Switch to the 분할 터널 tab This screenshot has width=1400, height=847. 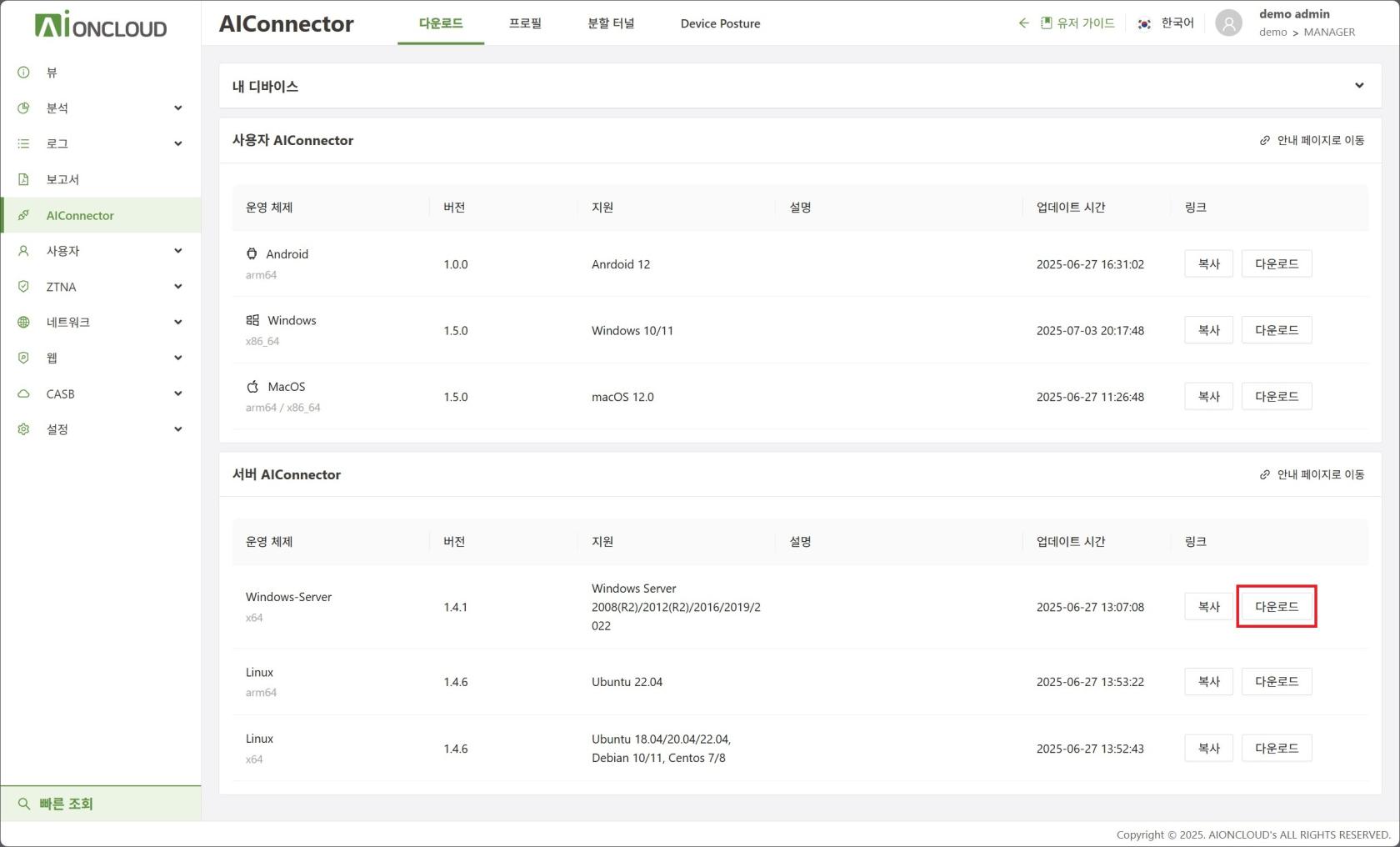click(611, 23)
